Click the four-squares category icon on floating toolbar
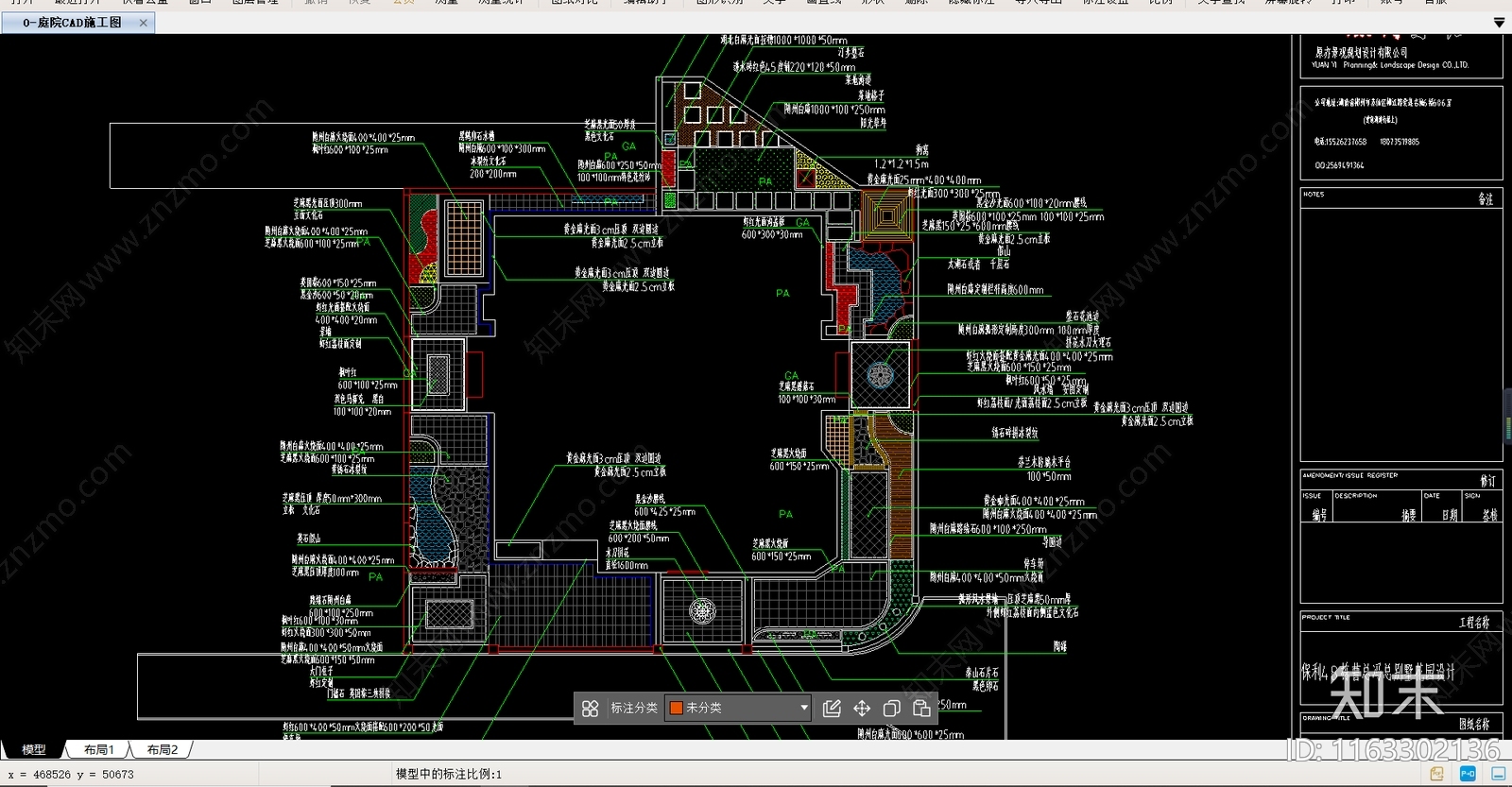 click(x=590, y=708)
